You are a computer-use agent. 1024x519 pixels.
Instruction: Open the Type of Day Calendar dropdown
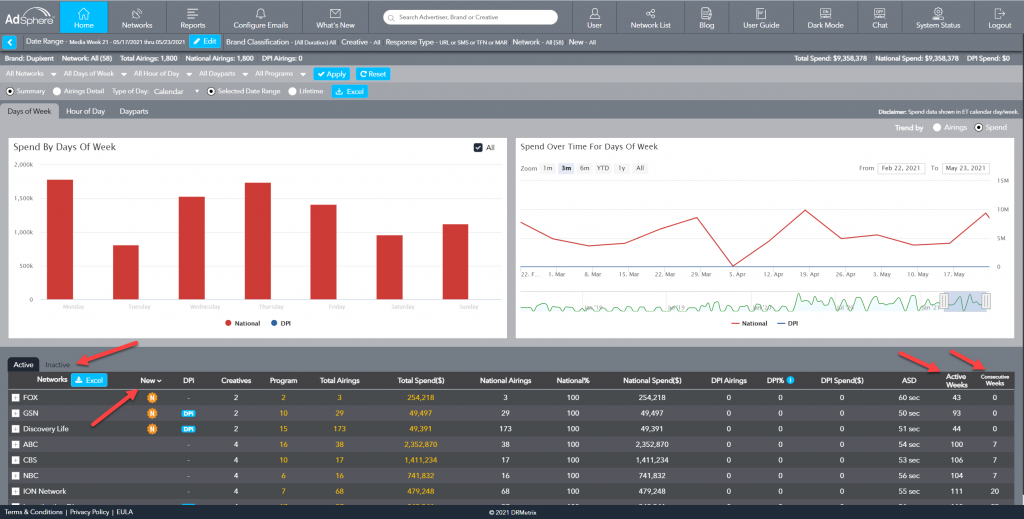176,91
